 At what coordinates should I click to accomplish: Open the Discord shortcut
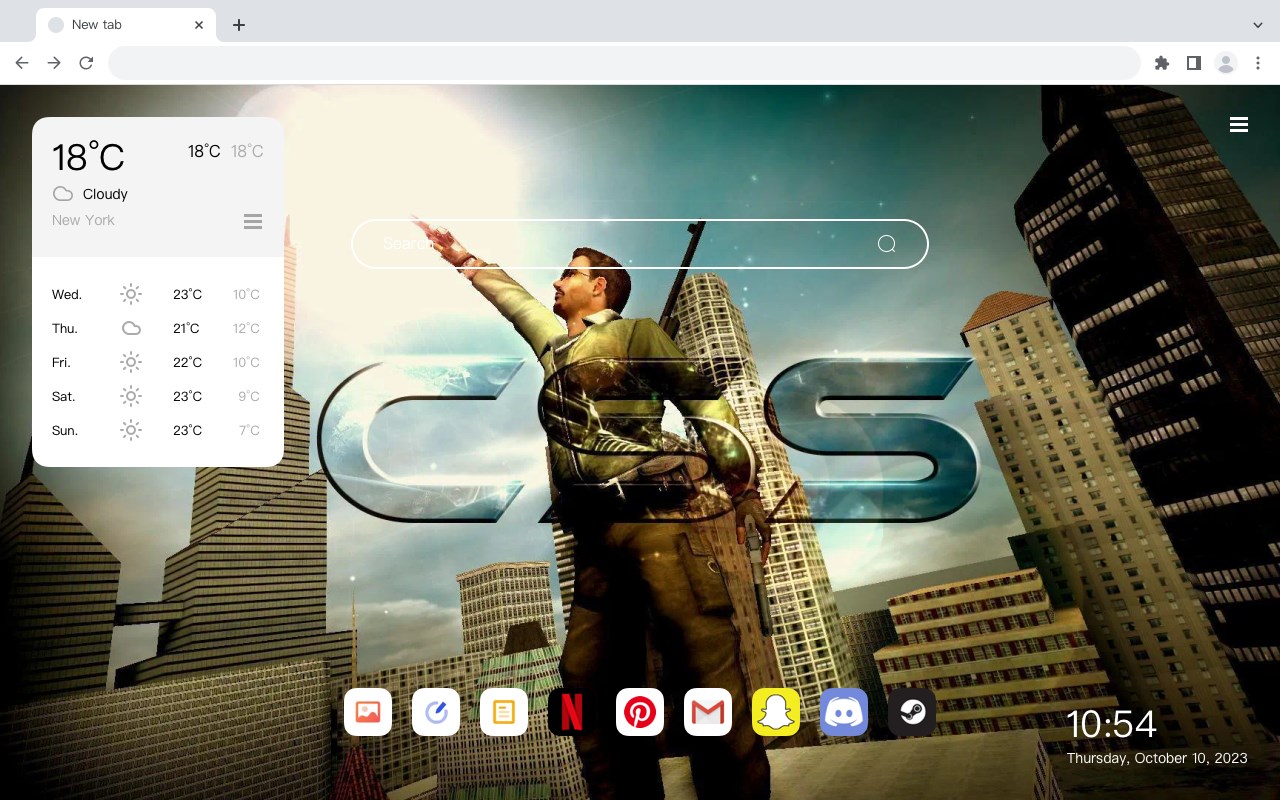[x=844, y=712]
